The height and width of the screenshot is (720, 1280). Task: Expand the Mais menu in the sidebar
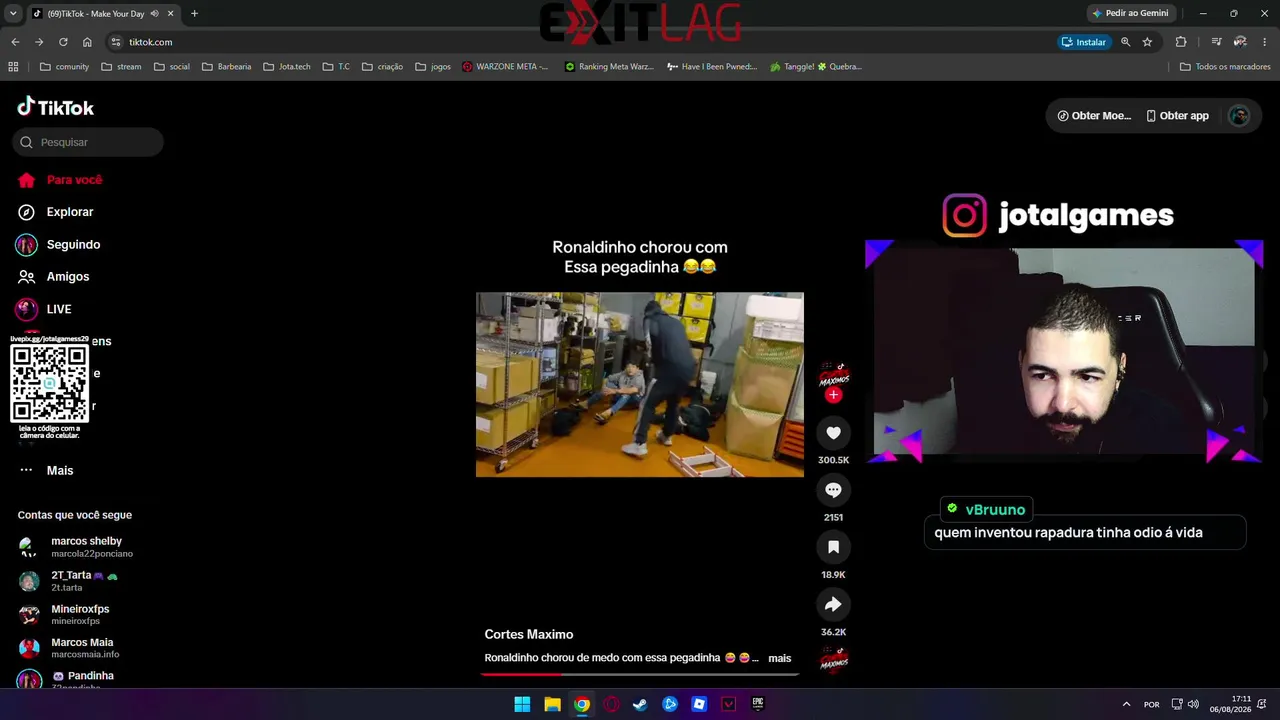45,470
